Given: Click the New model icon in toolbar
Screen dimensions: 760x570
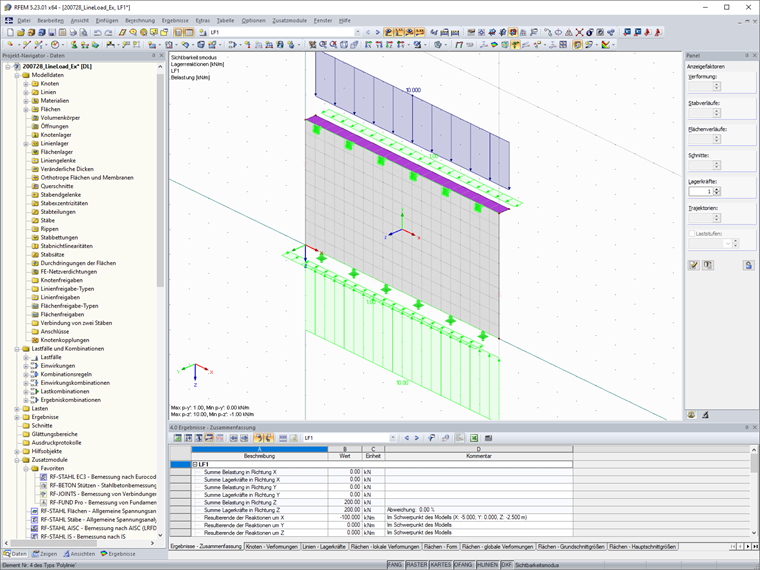Looking at the screenshot, I should click(10, 32).
